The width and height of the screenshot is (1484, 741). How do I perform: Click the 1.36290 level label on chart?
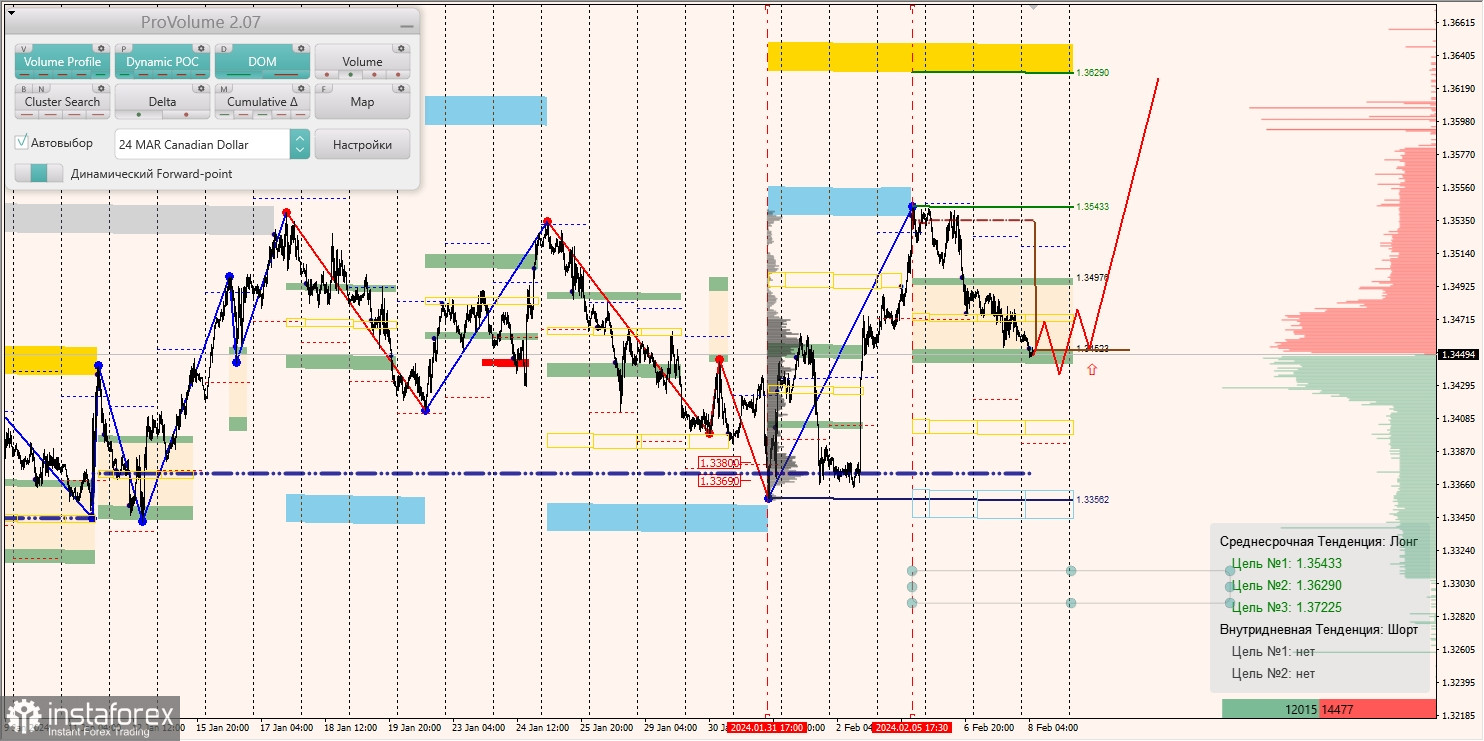(1093, 73)
